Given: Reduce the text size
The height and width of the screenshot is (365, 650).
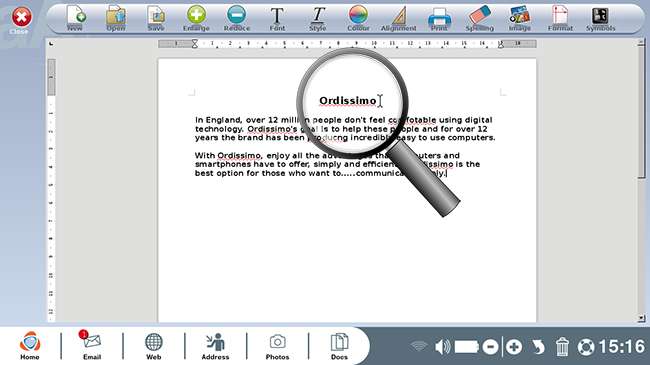Looking at the screenshot, I should coord(237,19).
